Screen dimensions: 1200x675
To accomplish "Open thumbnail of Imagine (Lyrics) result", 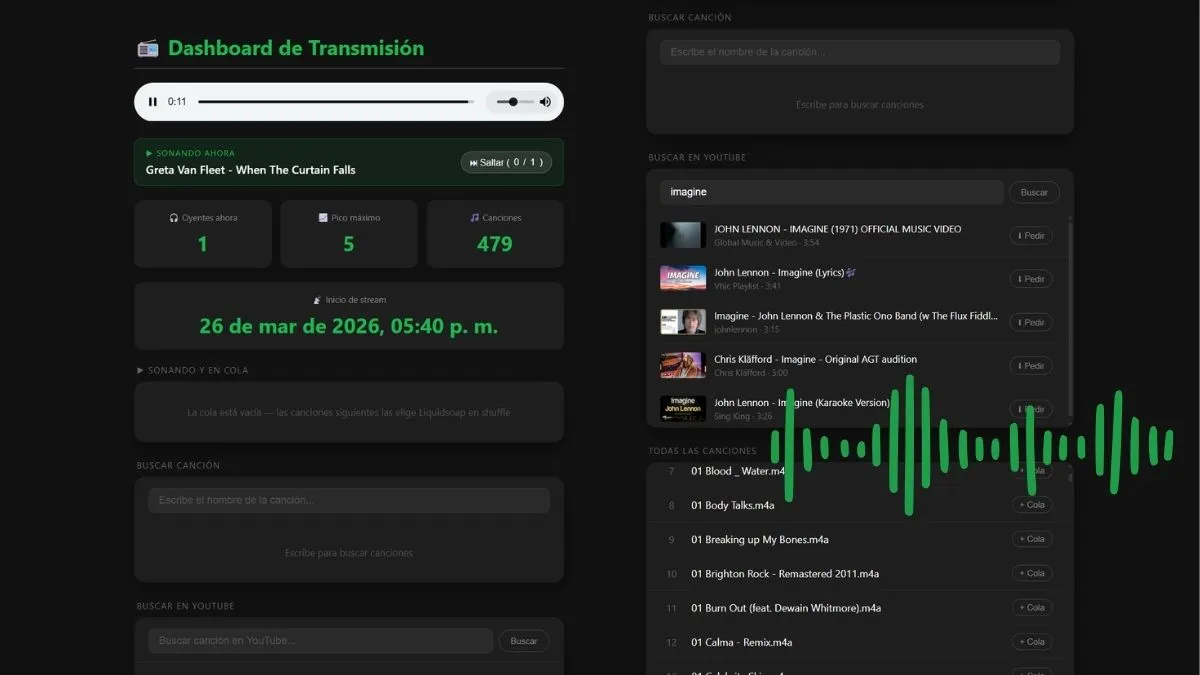I will coord(683,278).
